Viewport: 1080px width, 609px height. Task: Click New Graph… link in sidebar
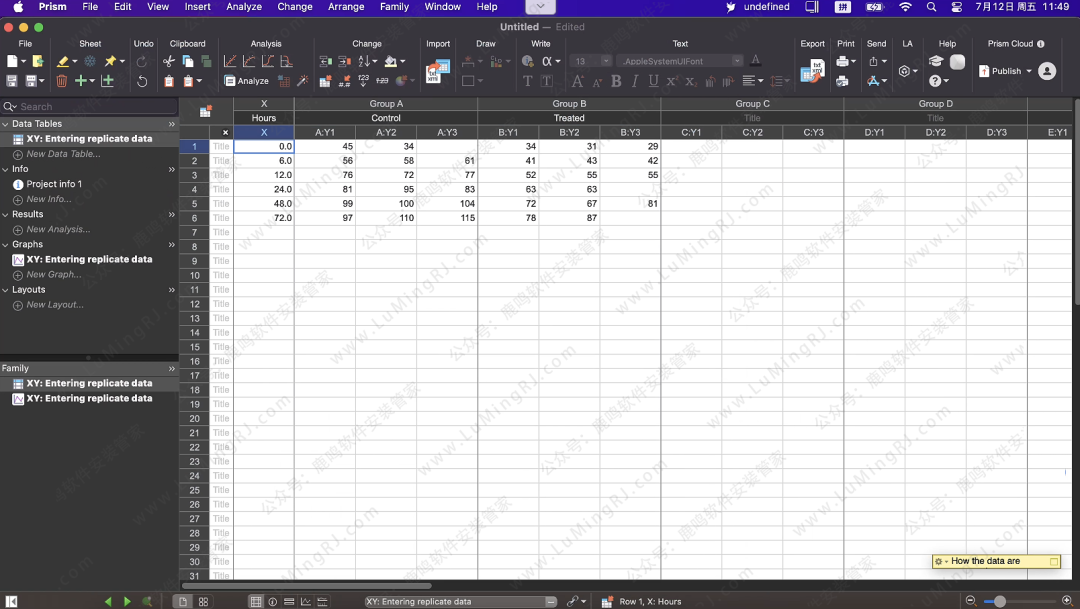tap(53, 274)
